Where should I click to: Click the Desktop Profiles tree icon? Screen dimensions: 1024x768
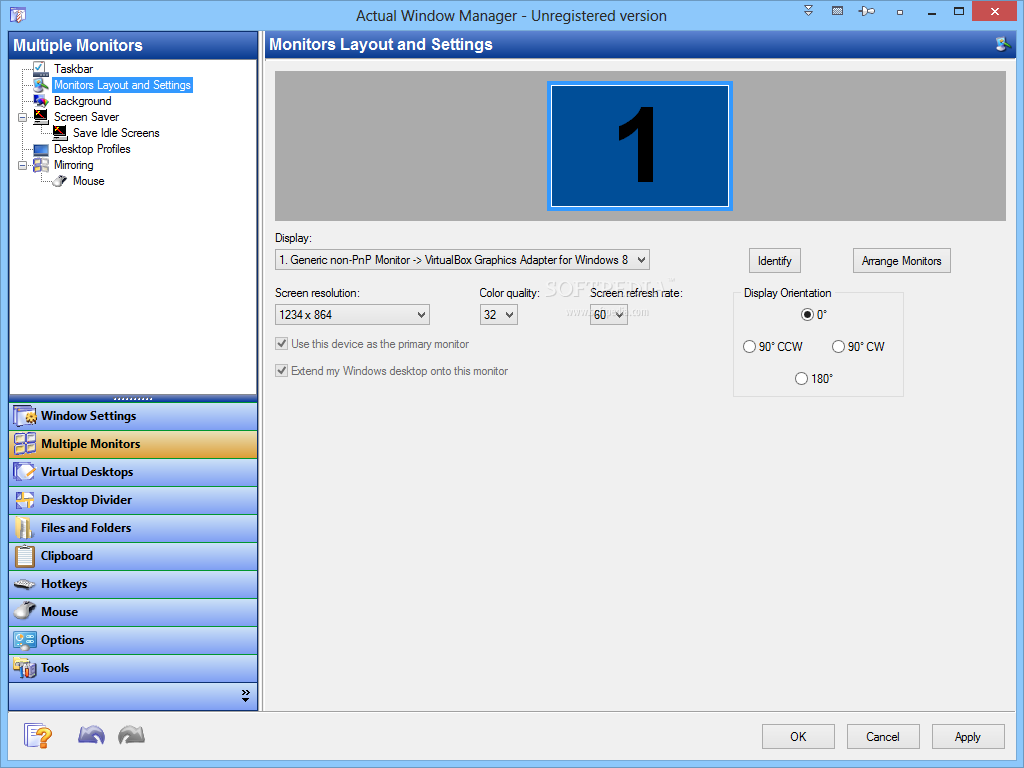pos(40,149)
